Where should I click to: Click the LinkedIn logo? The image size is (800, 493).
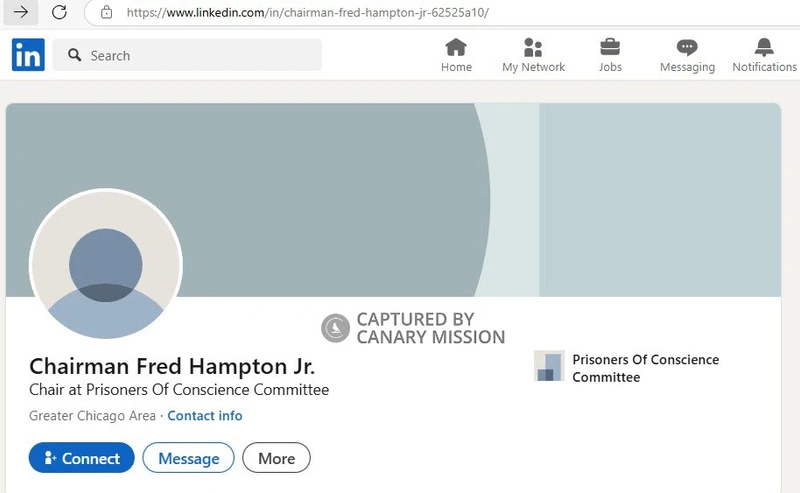tap(28, 55)
